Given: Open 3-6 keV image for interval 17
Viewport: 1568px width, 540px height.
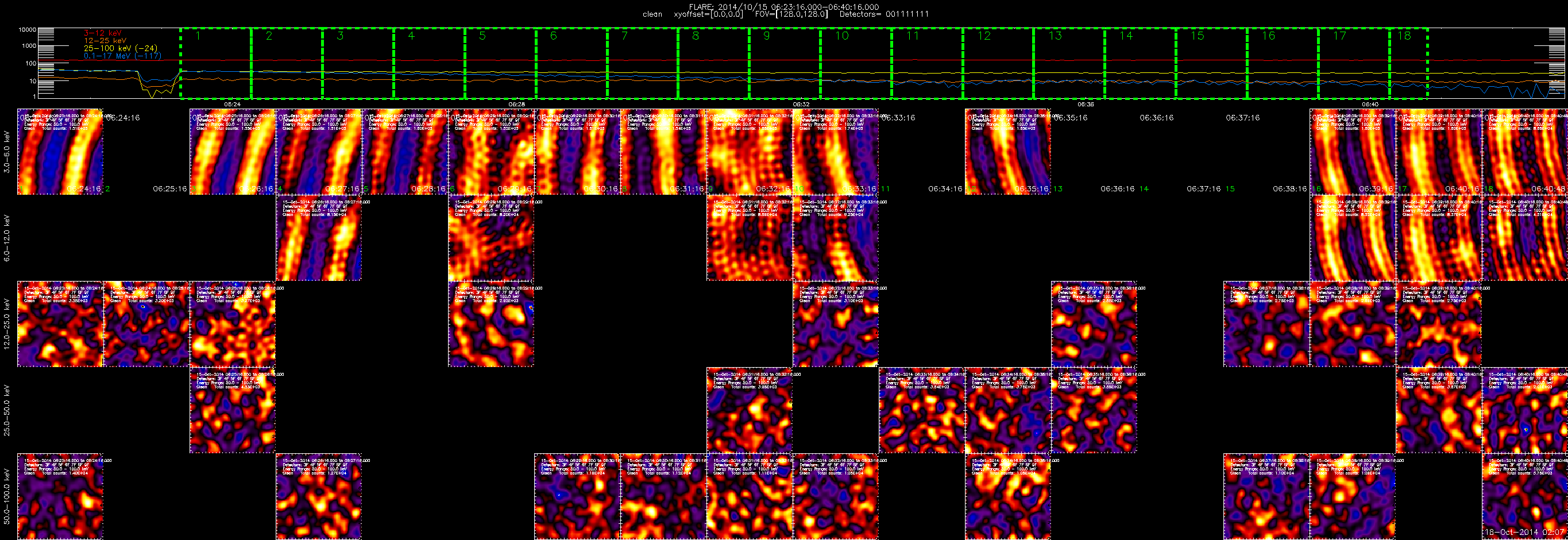Looking at the screenshot, I should pos(1438,152).
